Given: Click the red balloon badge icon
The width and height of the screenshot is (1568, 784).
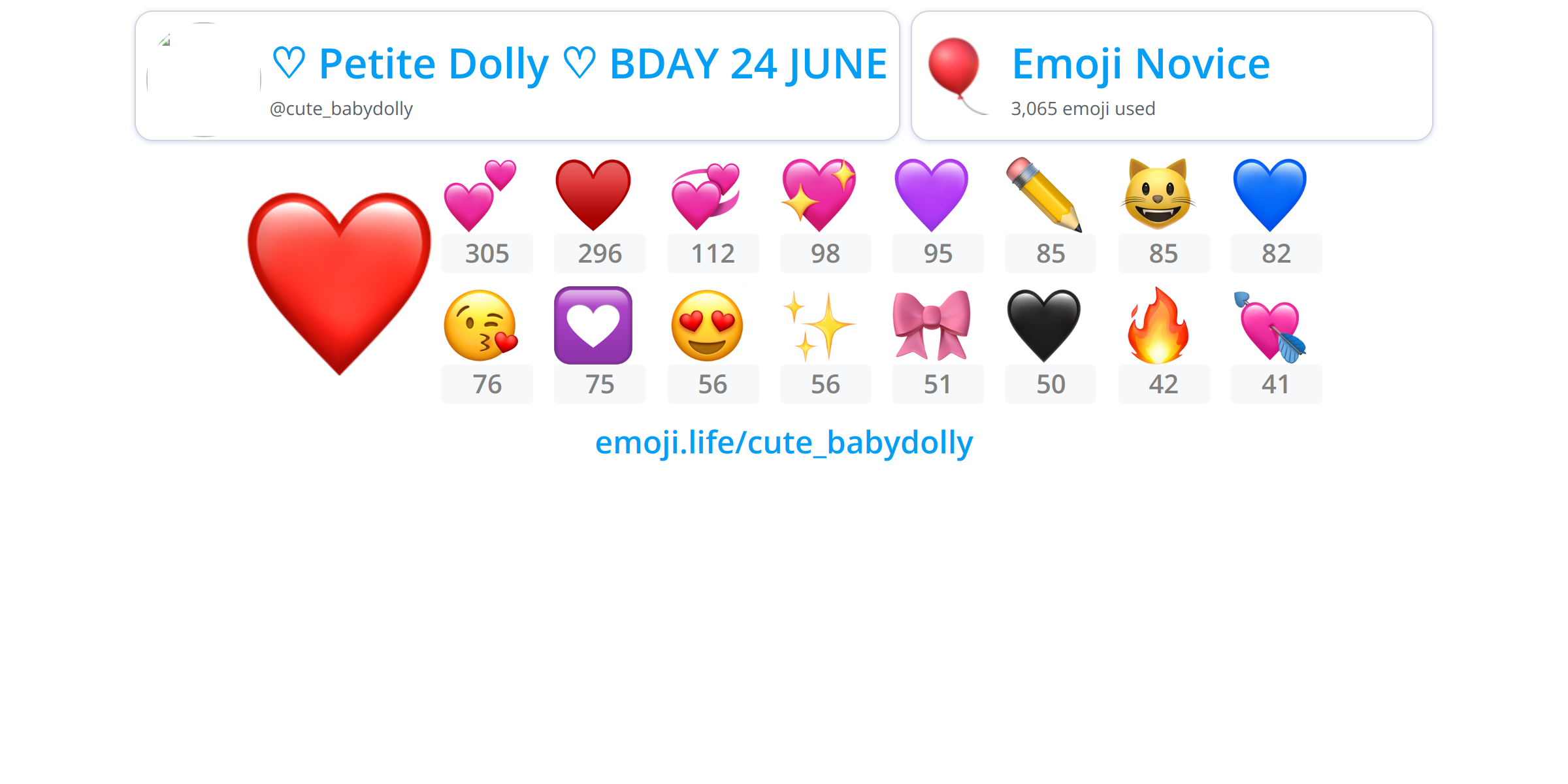Looking at the screenshot, I should [x=956, y=76].
